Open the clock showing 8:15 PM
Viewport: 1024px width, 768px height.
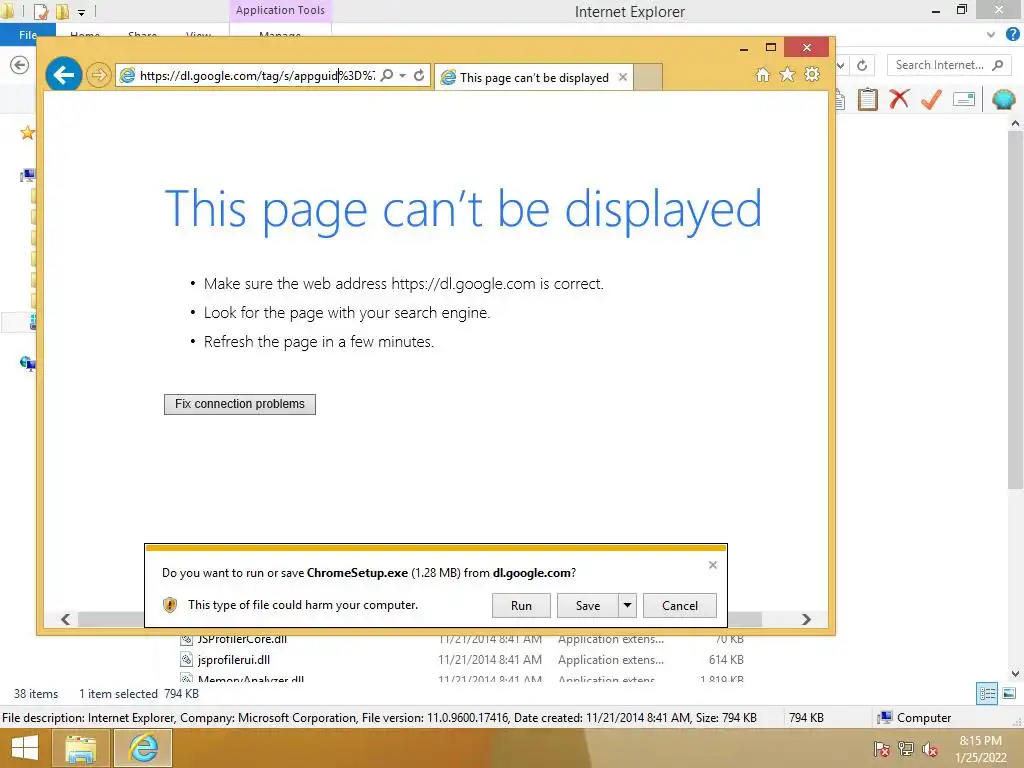[980, 749]
